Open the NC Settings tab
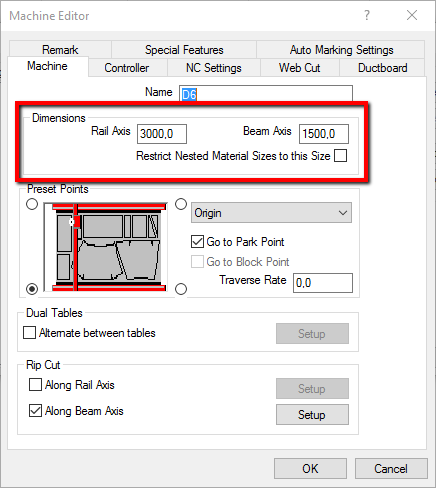The width and height of the screenshot is (436, 488). pos(214,68)
